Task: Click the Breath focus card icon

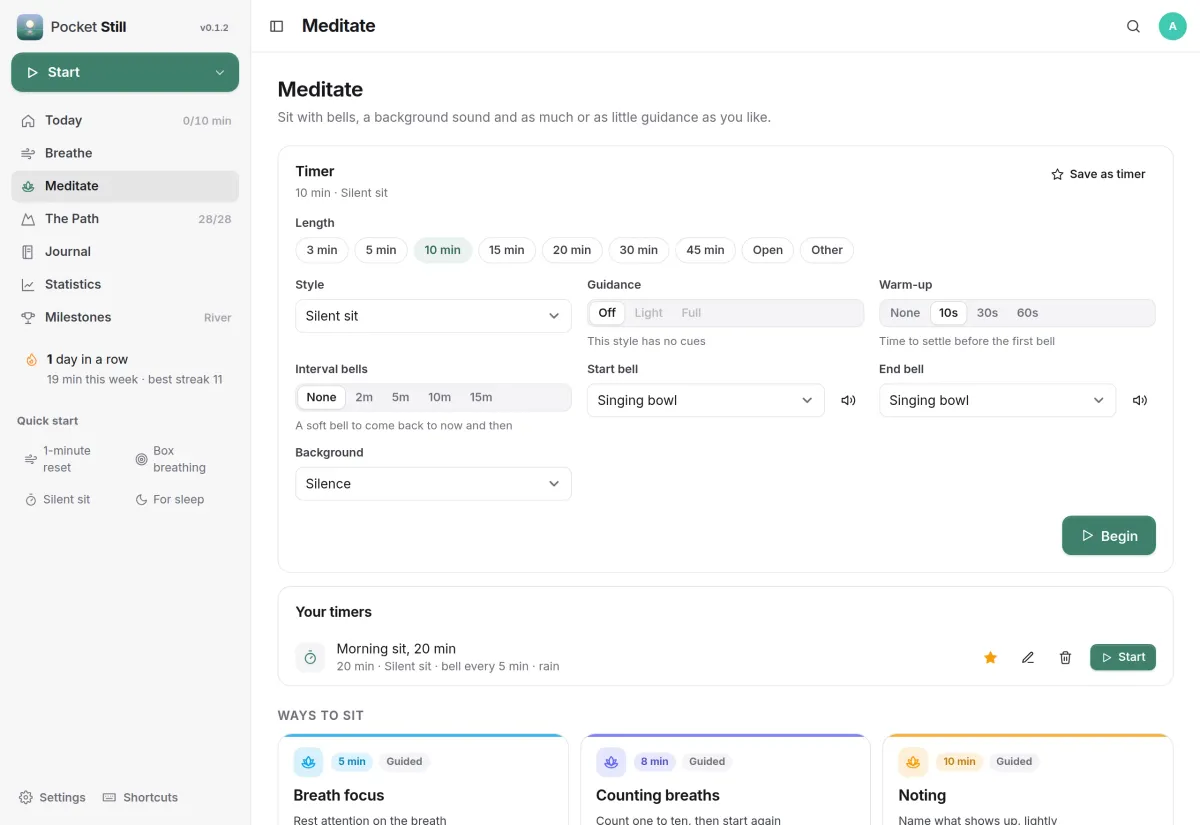Action: tap(308, 762)
